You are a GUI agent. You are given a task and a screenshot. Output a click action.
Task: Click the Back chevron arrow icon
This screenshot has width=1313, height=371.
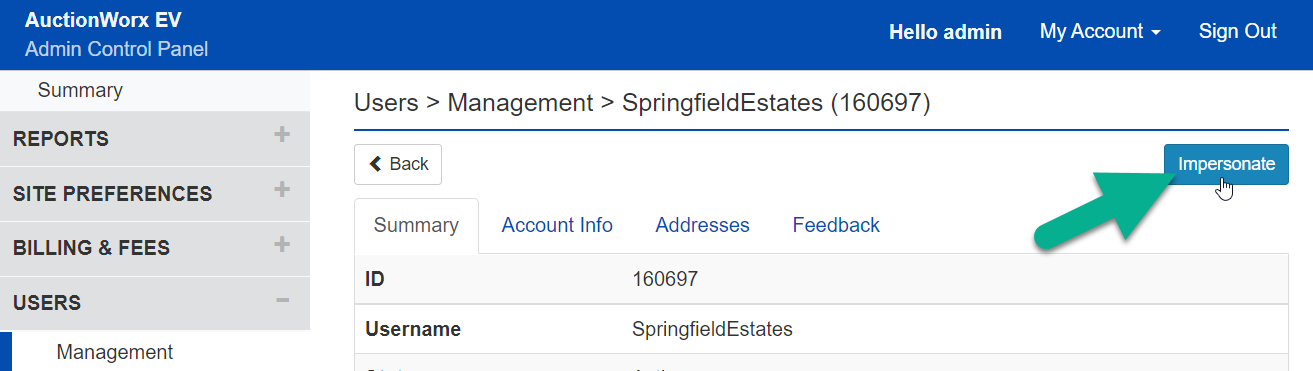[376, 164]
